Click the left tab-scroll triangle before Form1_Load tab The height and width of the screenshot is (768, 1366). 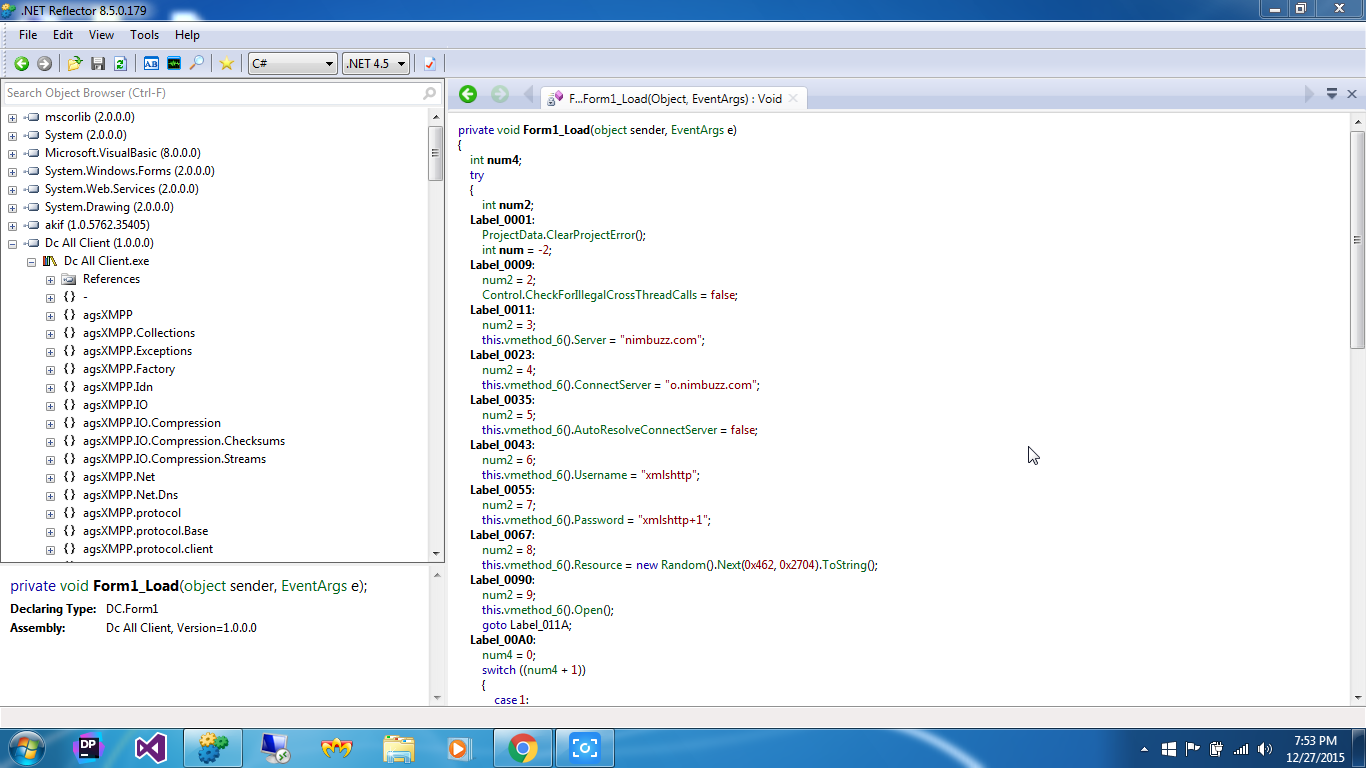pyautogui.click(x=528, y=94)
